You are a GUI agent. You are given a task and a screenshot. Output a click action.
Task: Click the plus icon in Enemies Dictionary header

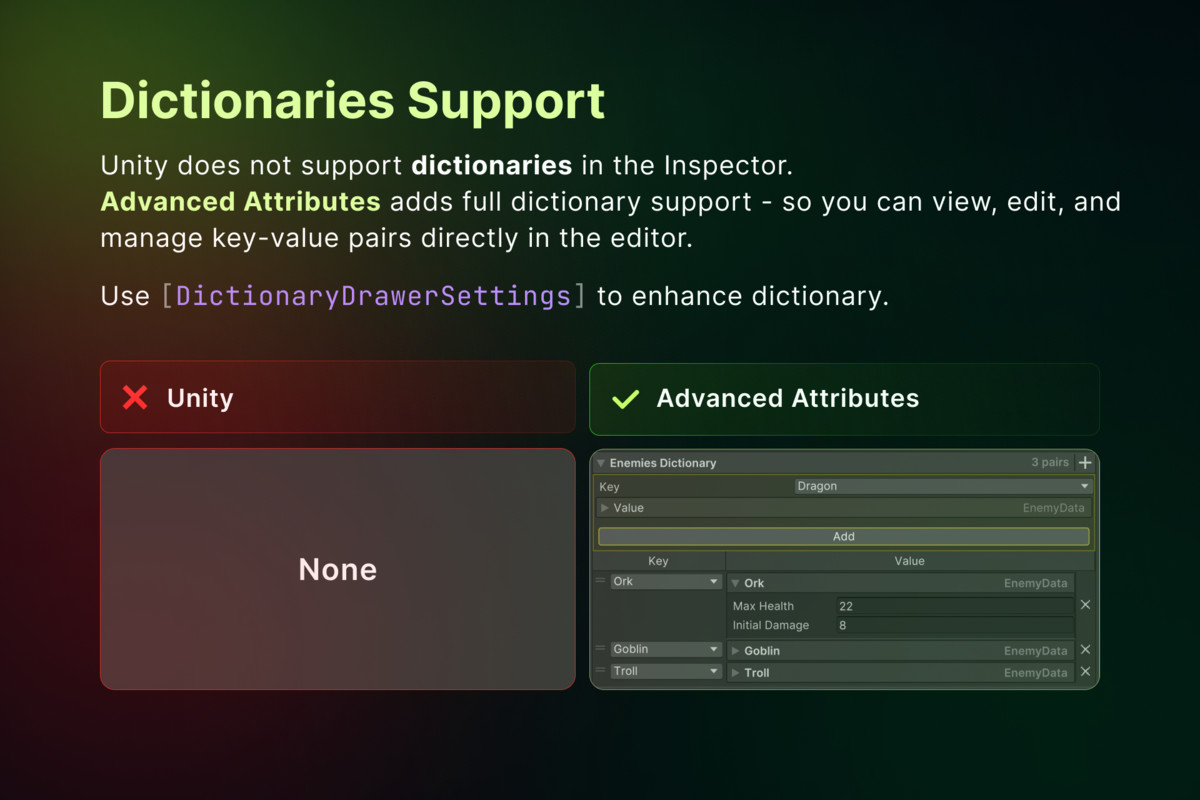pos(1085,463)
